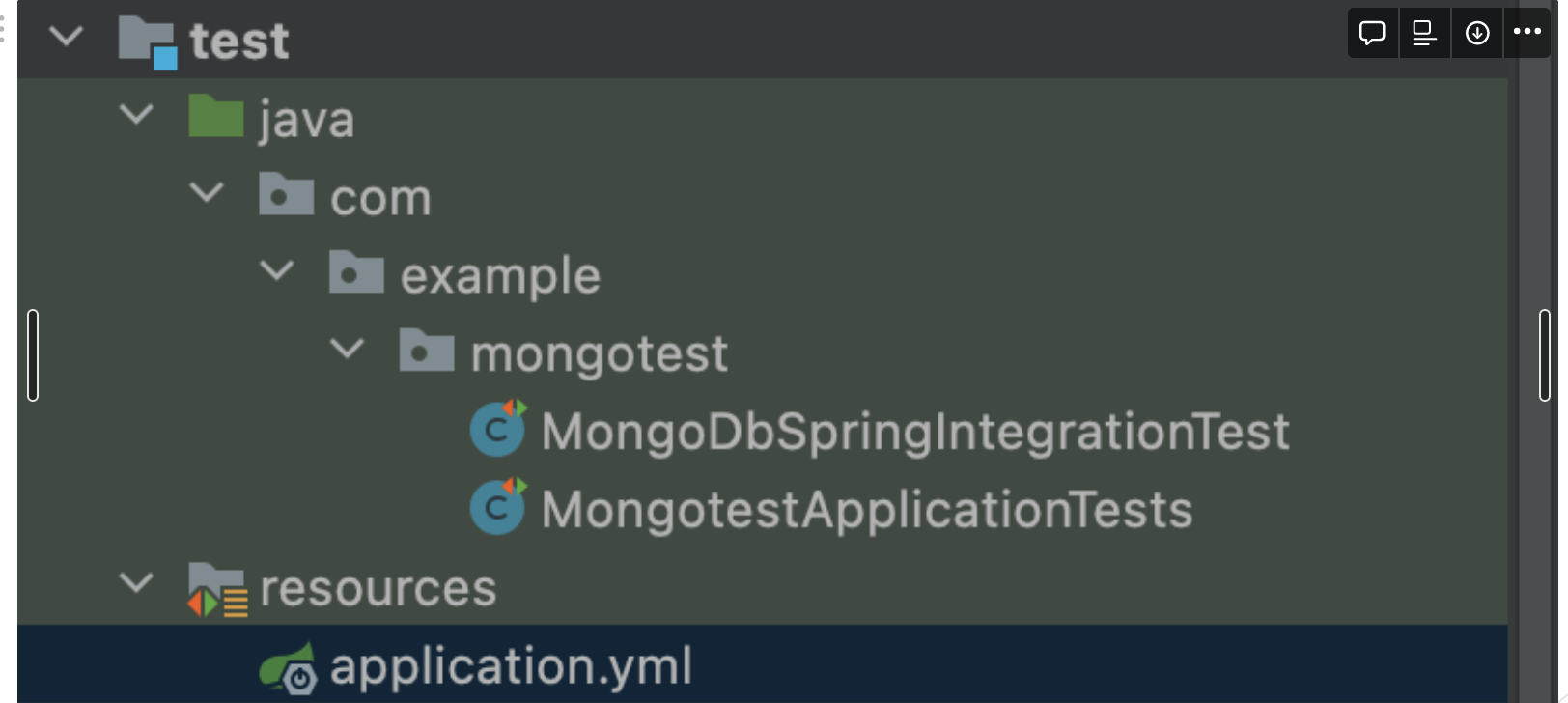
Task: Expand All using the circled arrow icon
Action: coord(1476,32)
